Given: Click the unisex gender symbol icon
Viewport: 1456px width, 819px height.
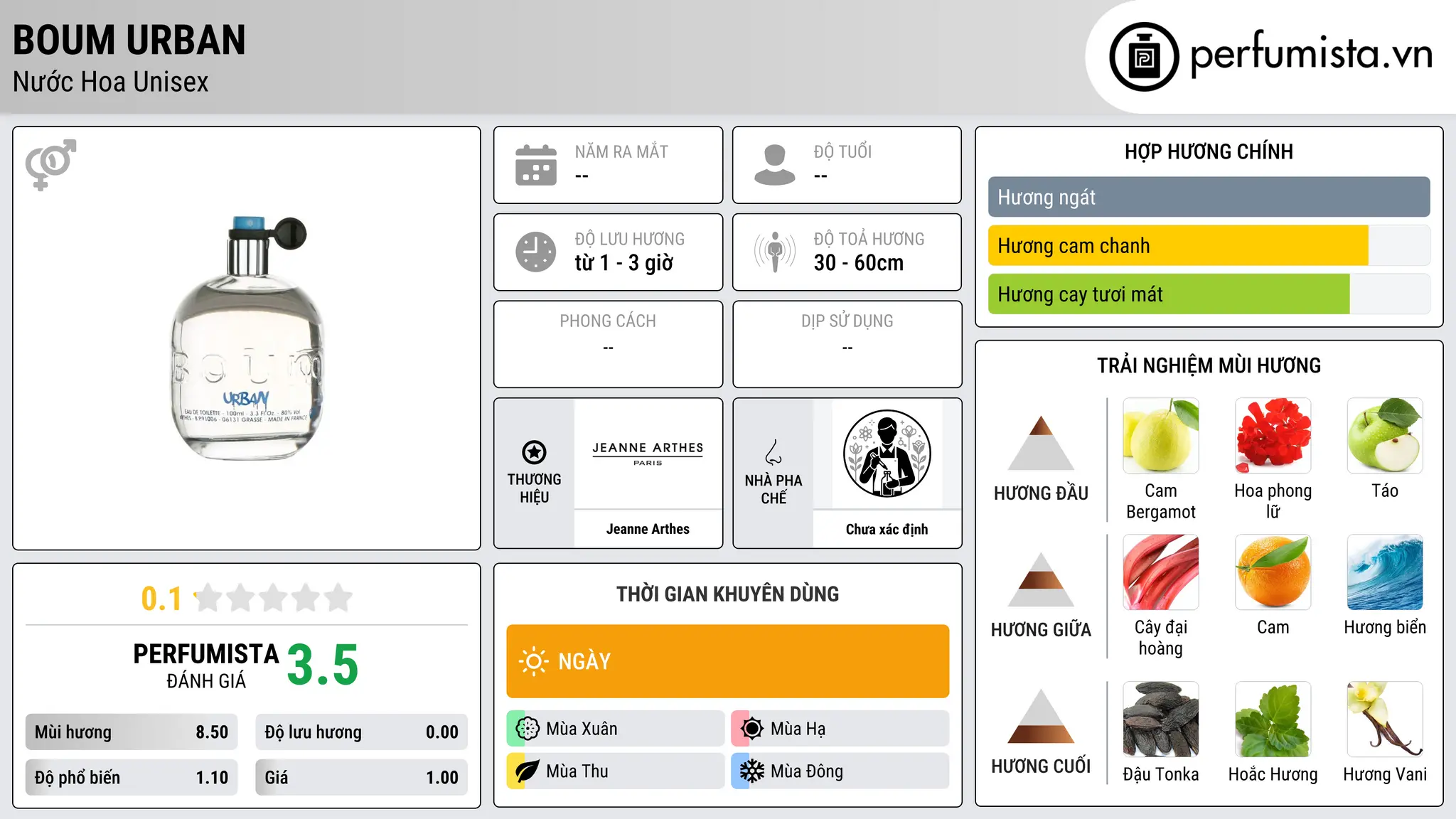Looking at the screenshot, I should tap(50, 165).
